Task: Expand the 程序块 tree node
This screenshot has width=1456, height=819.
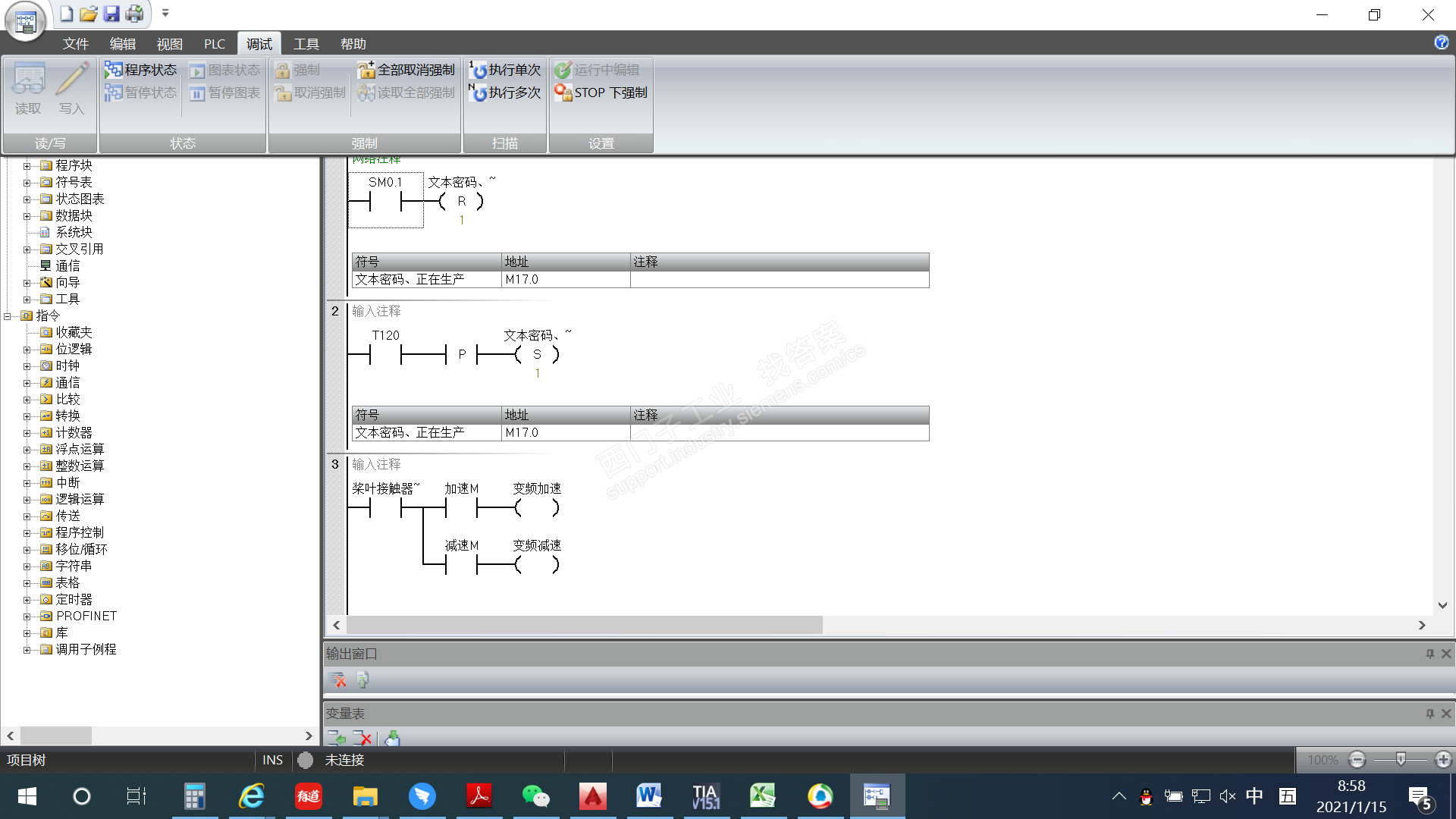Action: (27, 165)
